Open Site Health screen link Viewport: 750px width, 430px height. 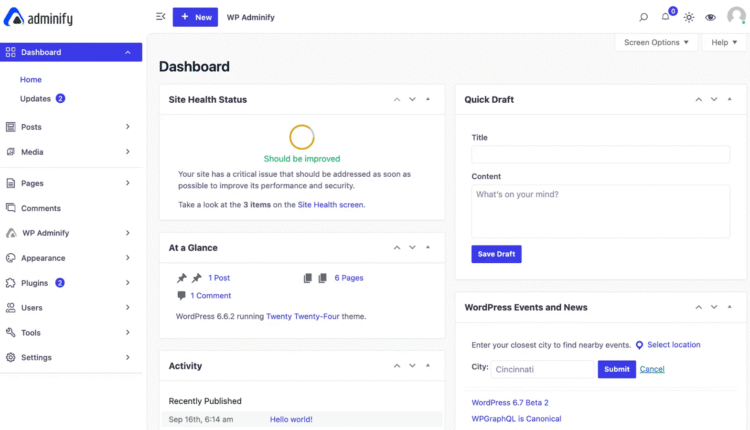coord(330,205)
